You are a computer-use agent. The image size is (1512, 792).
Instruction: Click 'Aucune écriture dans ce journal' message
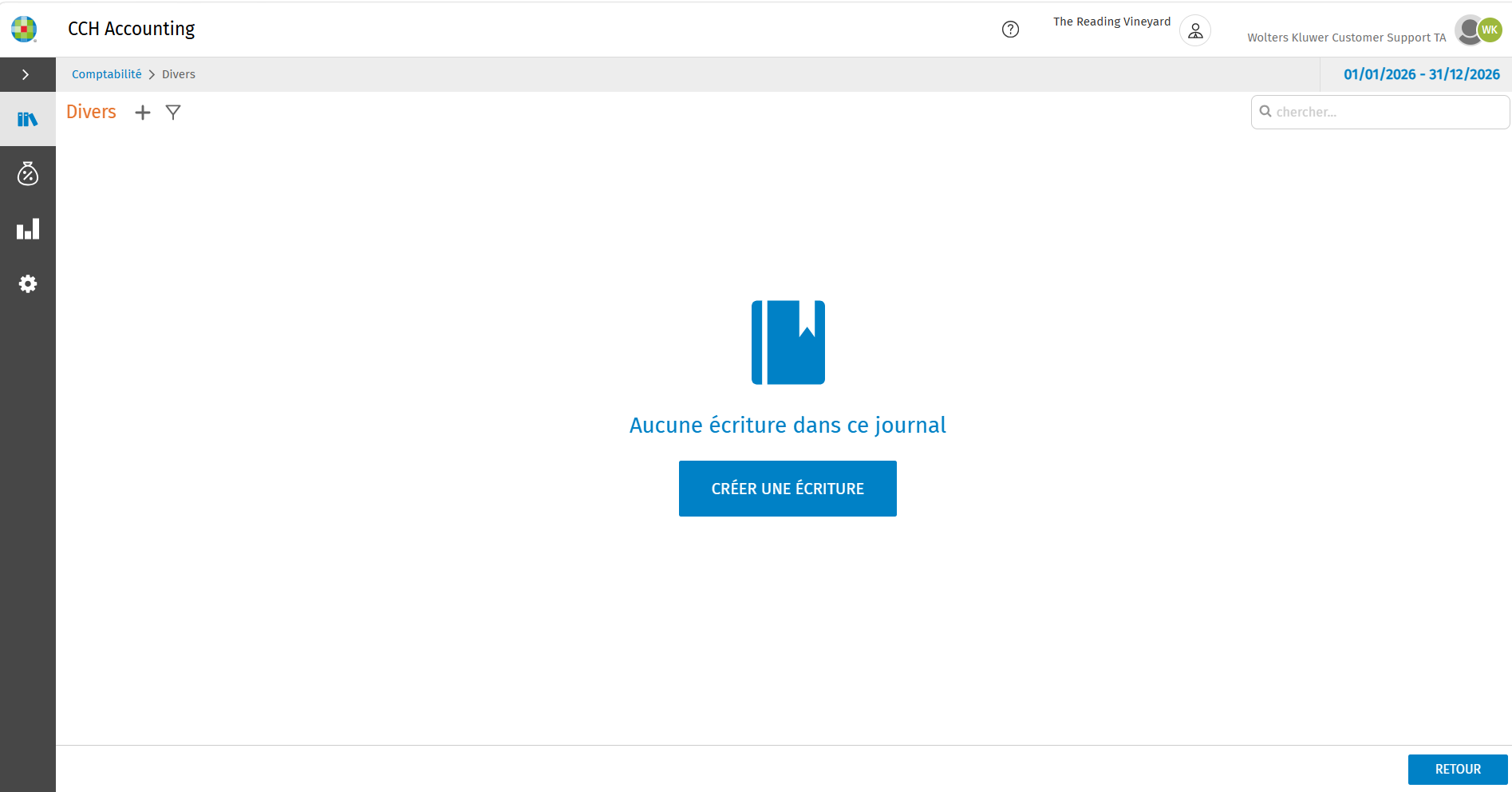pos(788,425)
